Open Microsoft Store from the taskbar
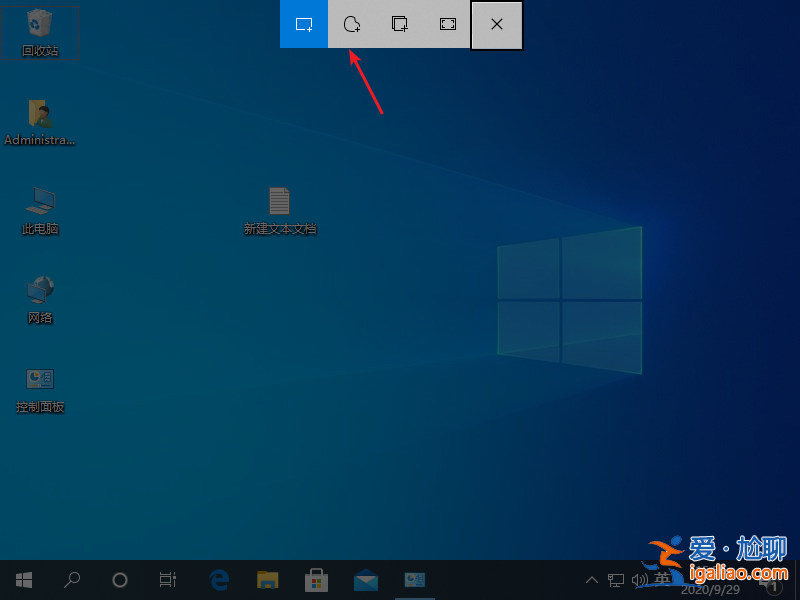This screenshot has width=800, height=600. pyautogui.click(x=316, y=579)
